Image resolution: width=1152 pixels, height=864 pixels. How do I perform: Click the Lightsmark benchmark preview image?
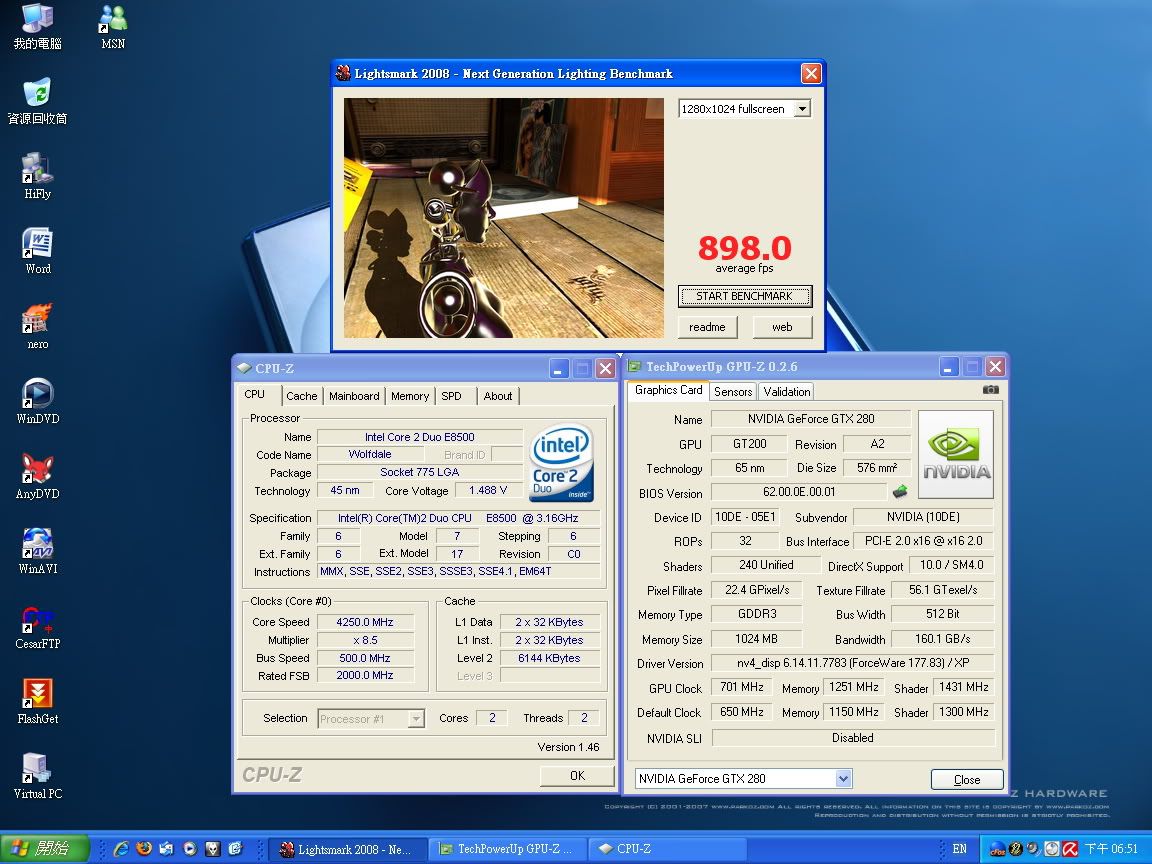[x=504, y=218]
